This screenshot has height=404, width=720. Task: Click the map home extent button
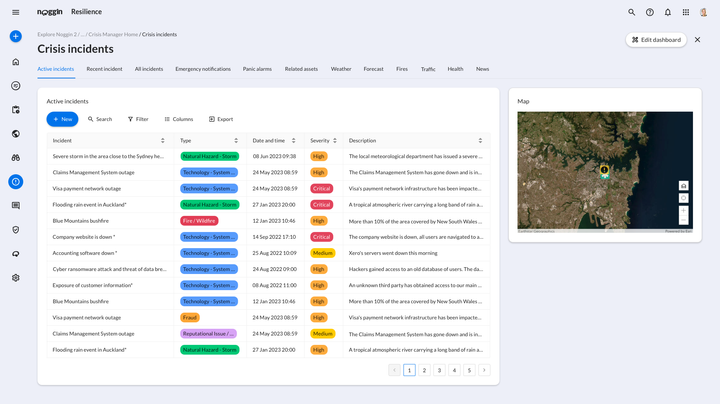click(x=683, y=186)
